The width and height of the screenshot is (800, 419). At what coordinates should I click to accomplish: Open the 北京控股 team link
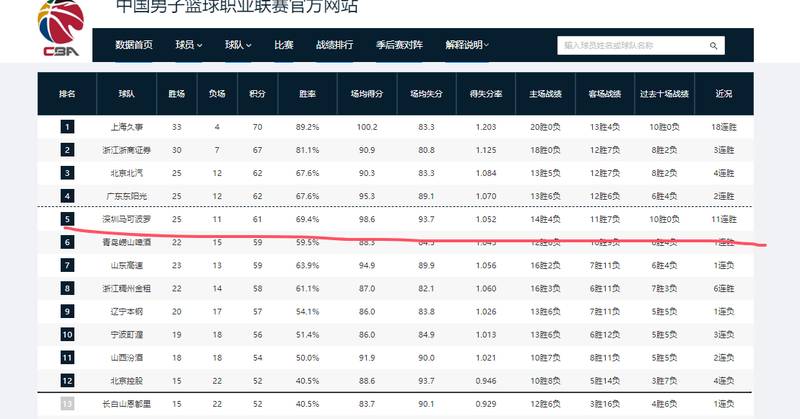(127, 381)
